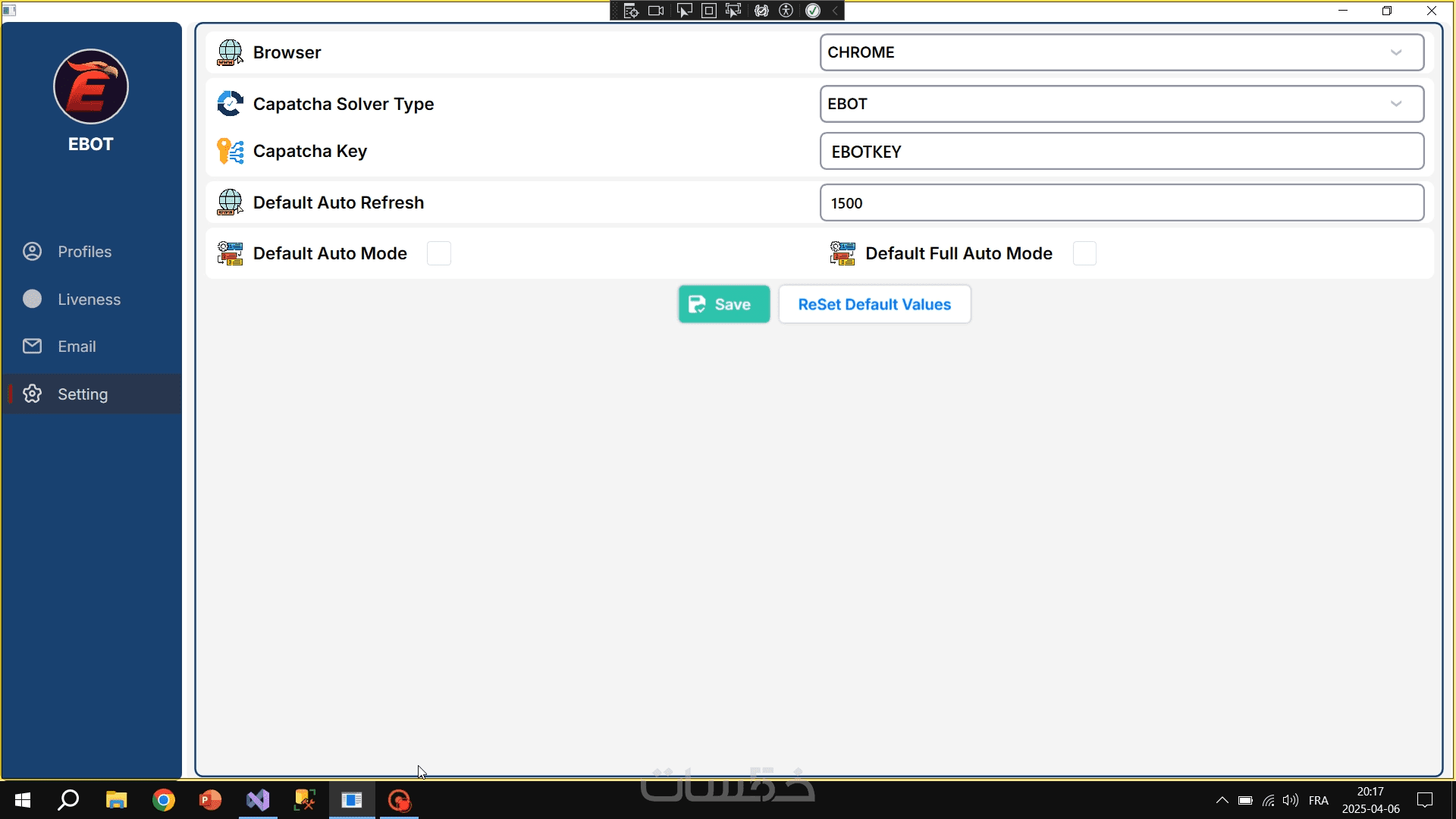Click the Default Auto Mode gear icon
Viewport: 1456px width, 819px height.
click(230, 253)
